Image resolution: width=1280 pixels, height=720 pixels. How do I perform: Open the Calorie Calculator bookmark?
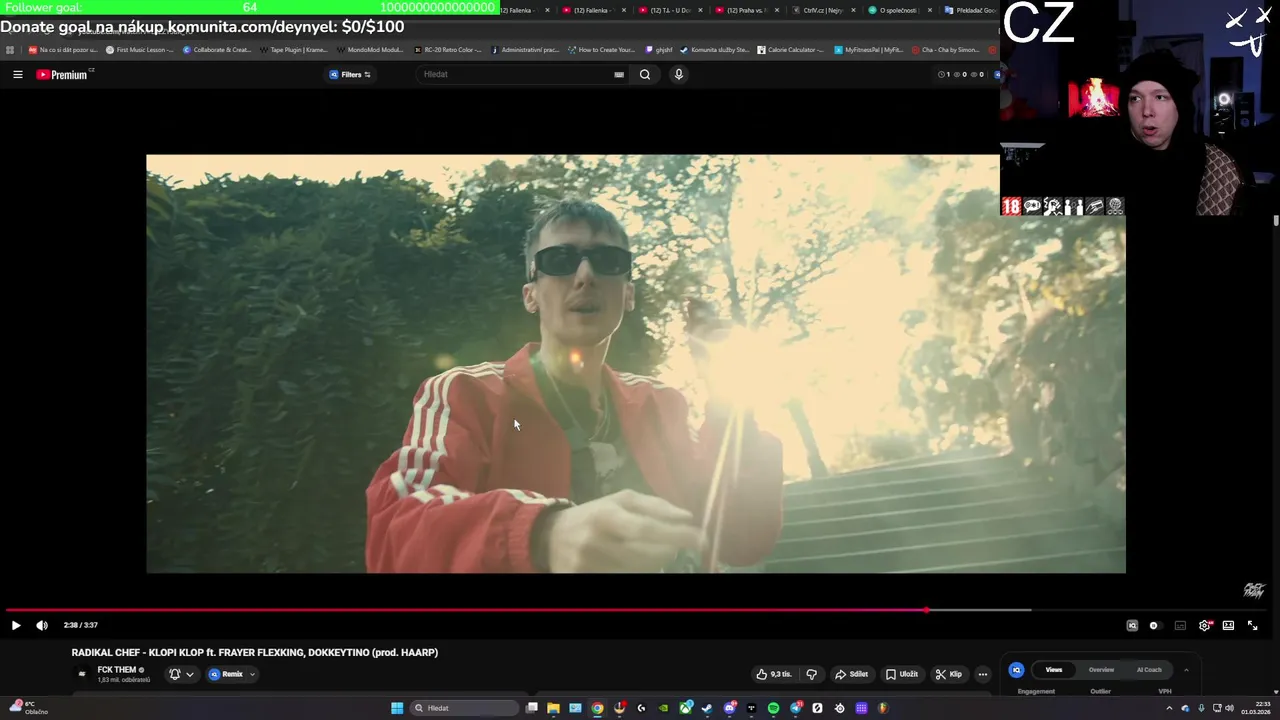click(791, 49)
